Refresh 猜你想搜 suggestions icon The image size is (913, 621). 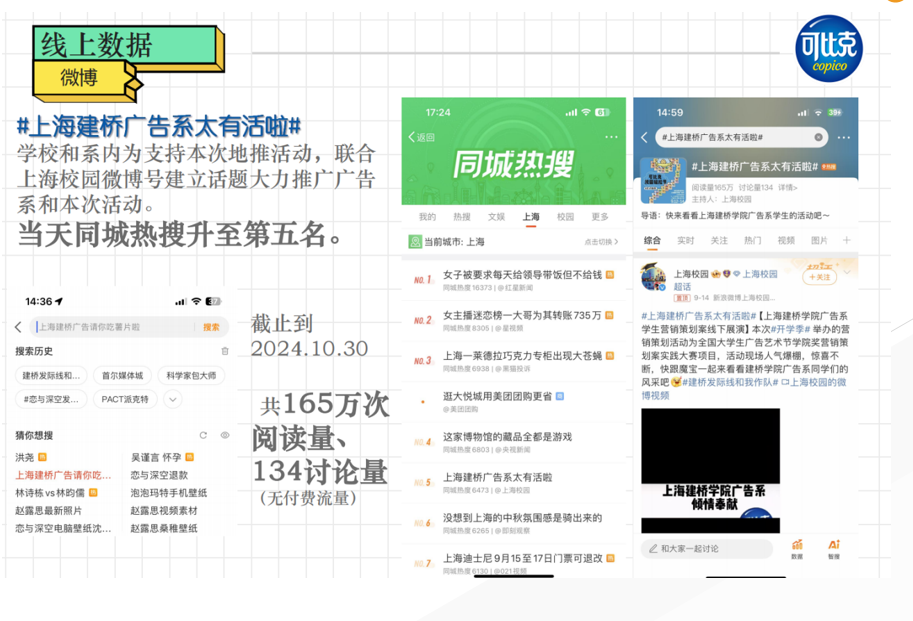[x=203, y=435]
